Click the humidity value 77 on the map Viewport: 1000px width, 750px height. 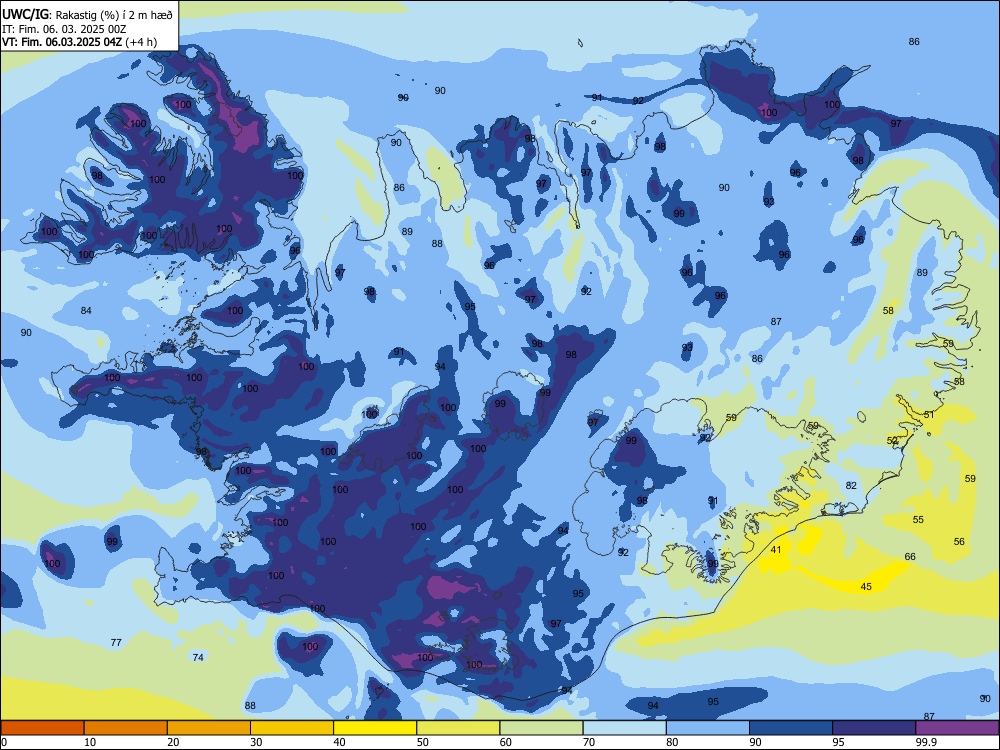116,642
